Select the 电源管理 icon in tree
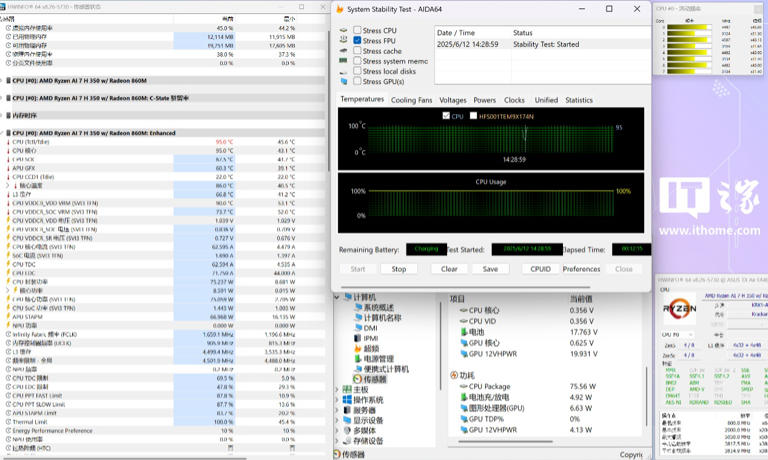 pos(356,358)
